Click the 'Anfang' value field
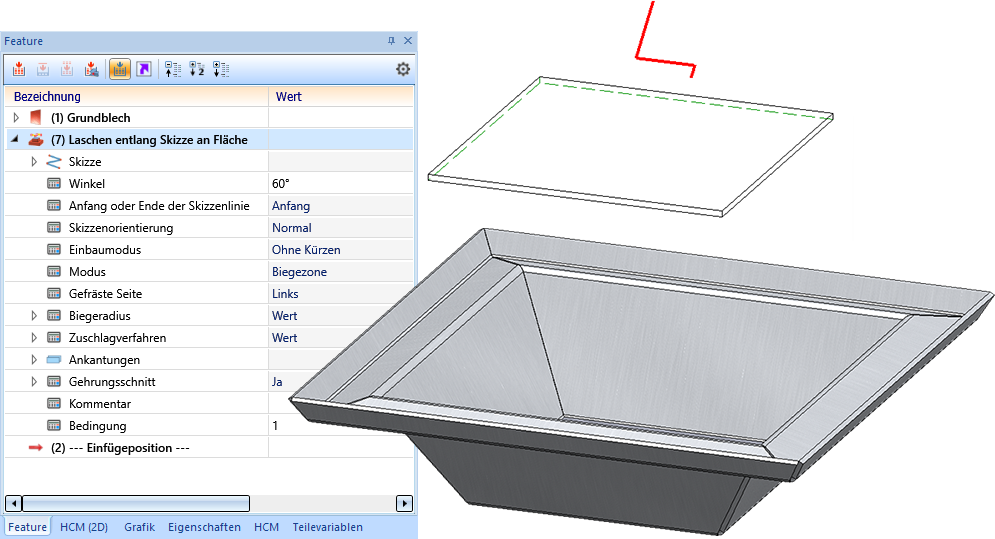995x539 pixels. (341, 206)
